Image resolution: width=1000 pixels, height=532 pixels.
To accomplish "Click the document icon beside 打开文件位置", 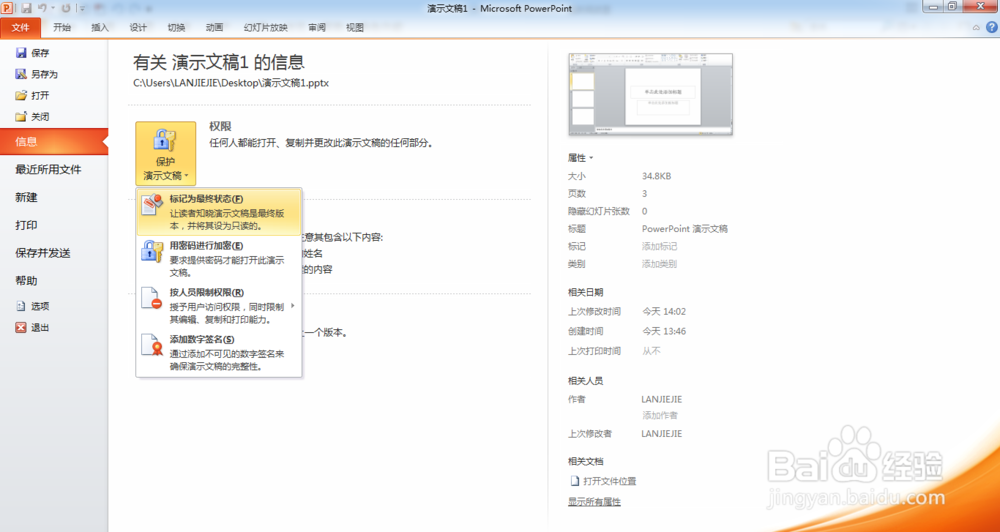I will [575, 481].
